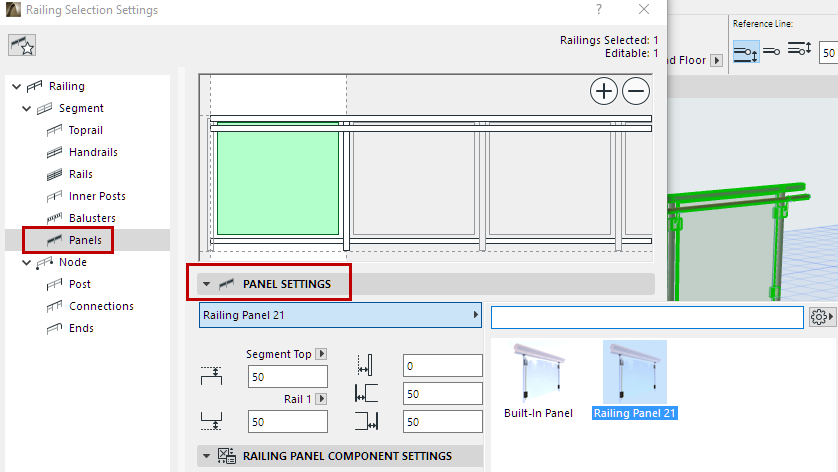Screen dimensions: 838x472
Task: Choose the Built-In Panel thumbnail
Action: coord(538,381)
